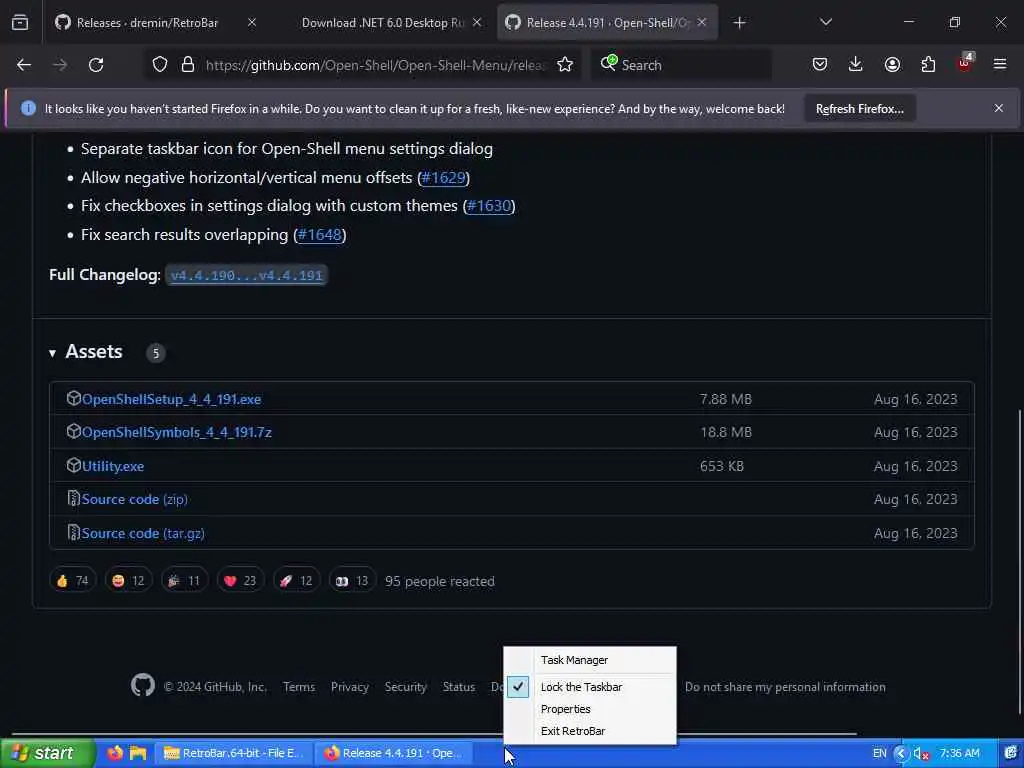Open Terms footer link
Viewport: 1024px width, 768px height.
[x=298, y=686]
